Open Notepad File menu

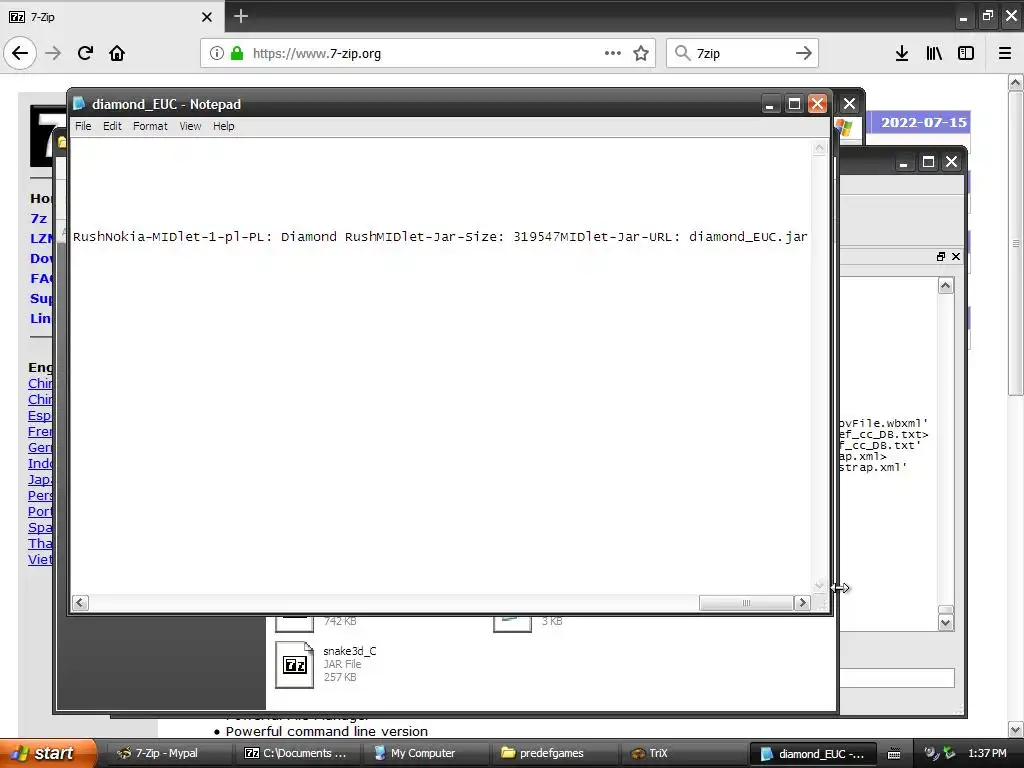coord(83,126)
